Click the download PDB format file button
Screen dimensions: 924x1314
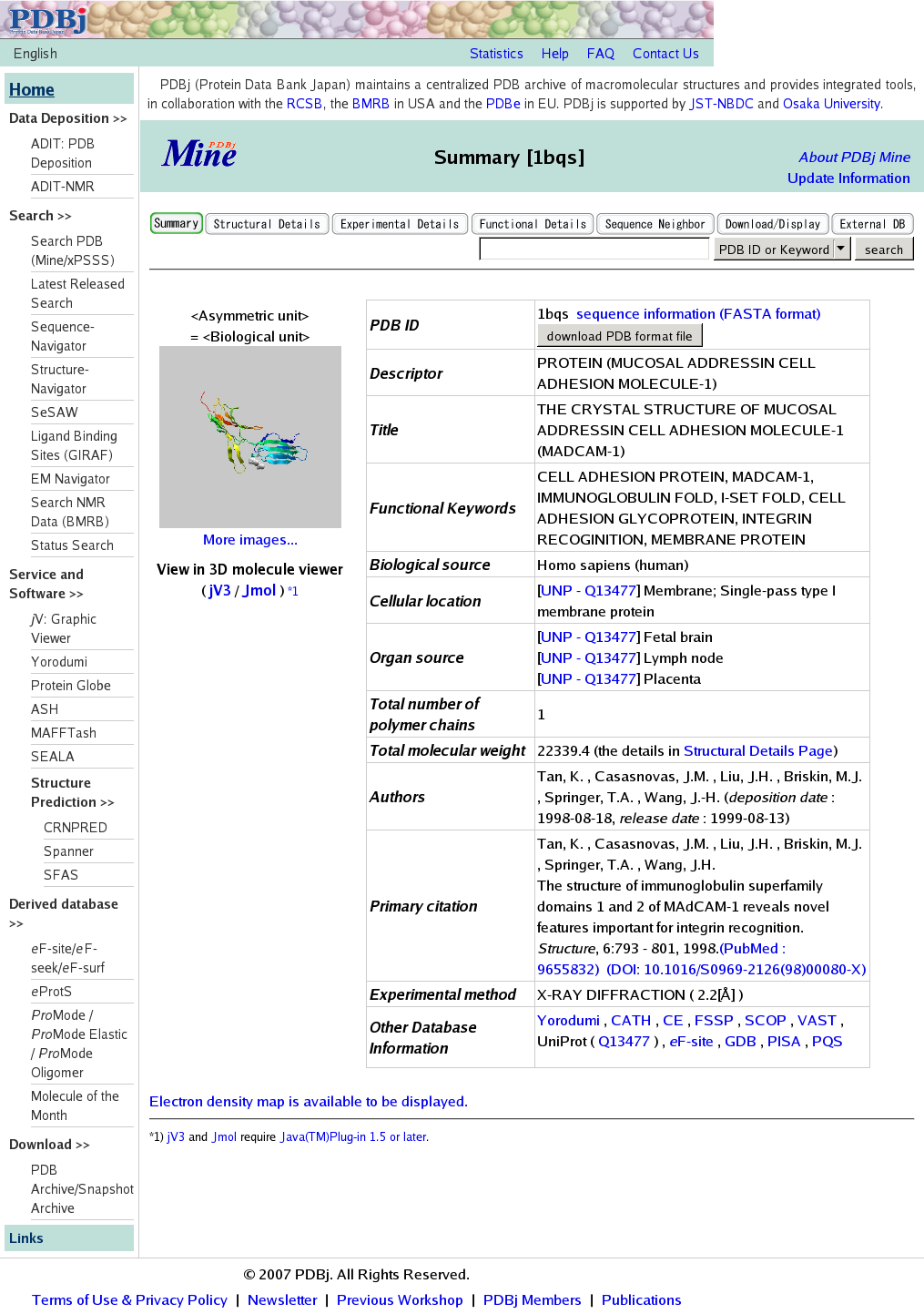(619, 336)
